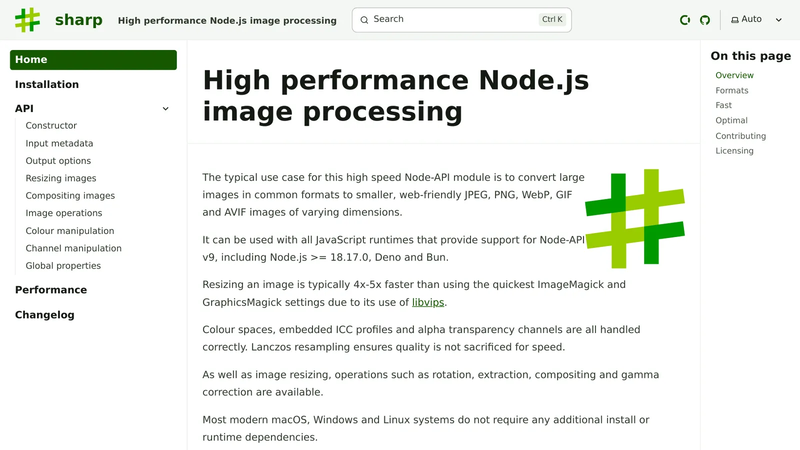Open the Auto theme dropdown
The height and width of the screenshot is (450, 800).
[x=756, y=19]
